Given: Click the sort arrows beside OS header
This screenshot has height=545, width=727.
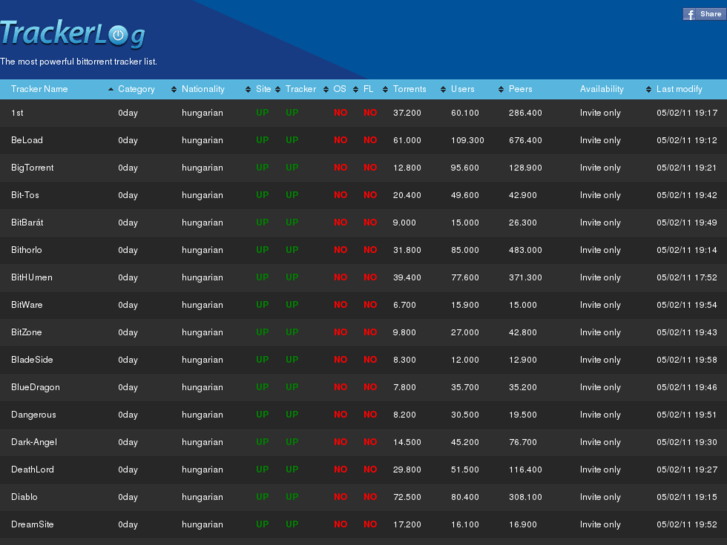Looking at the screenshot, I should tap(356, 89).
